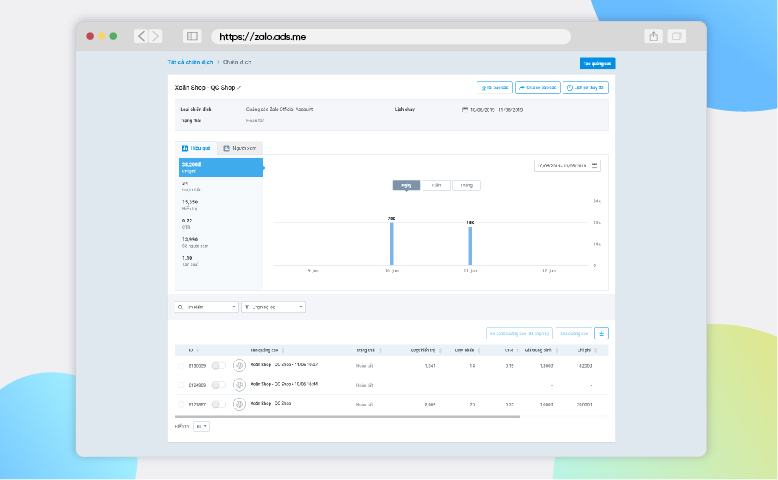Sort by cost column arrows
This screenshot has height=480, width=778.
click(595, 350)
